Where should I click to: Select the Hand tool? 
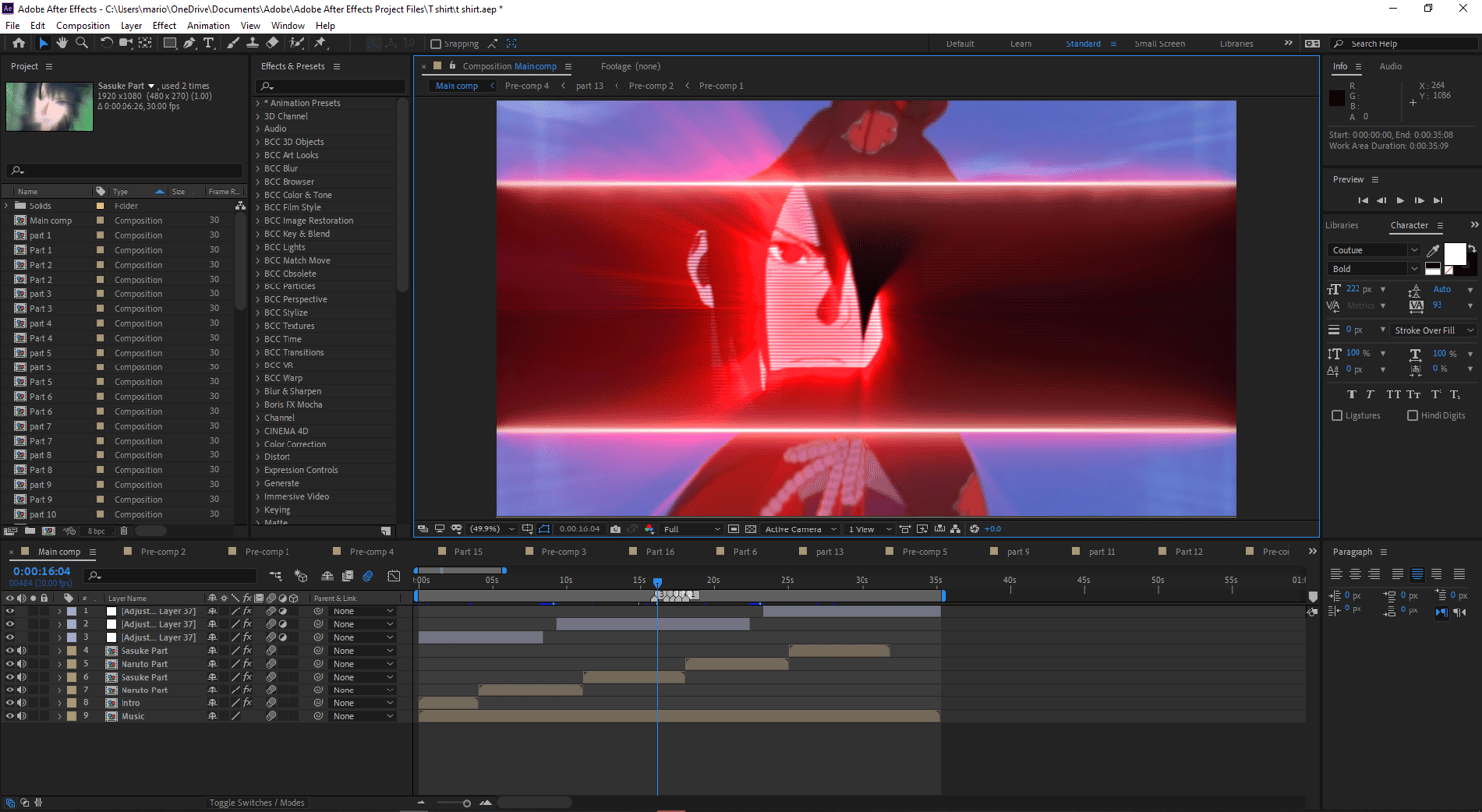pyautogui.click(x=62, y=43)
